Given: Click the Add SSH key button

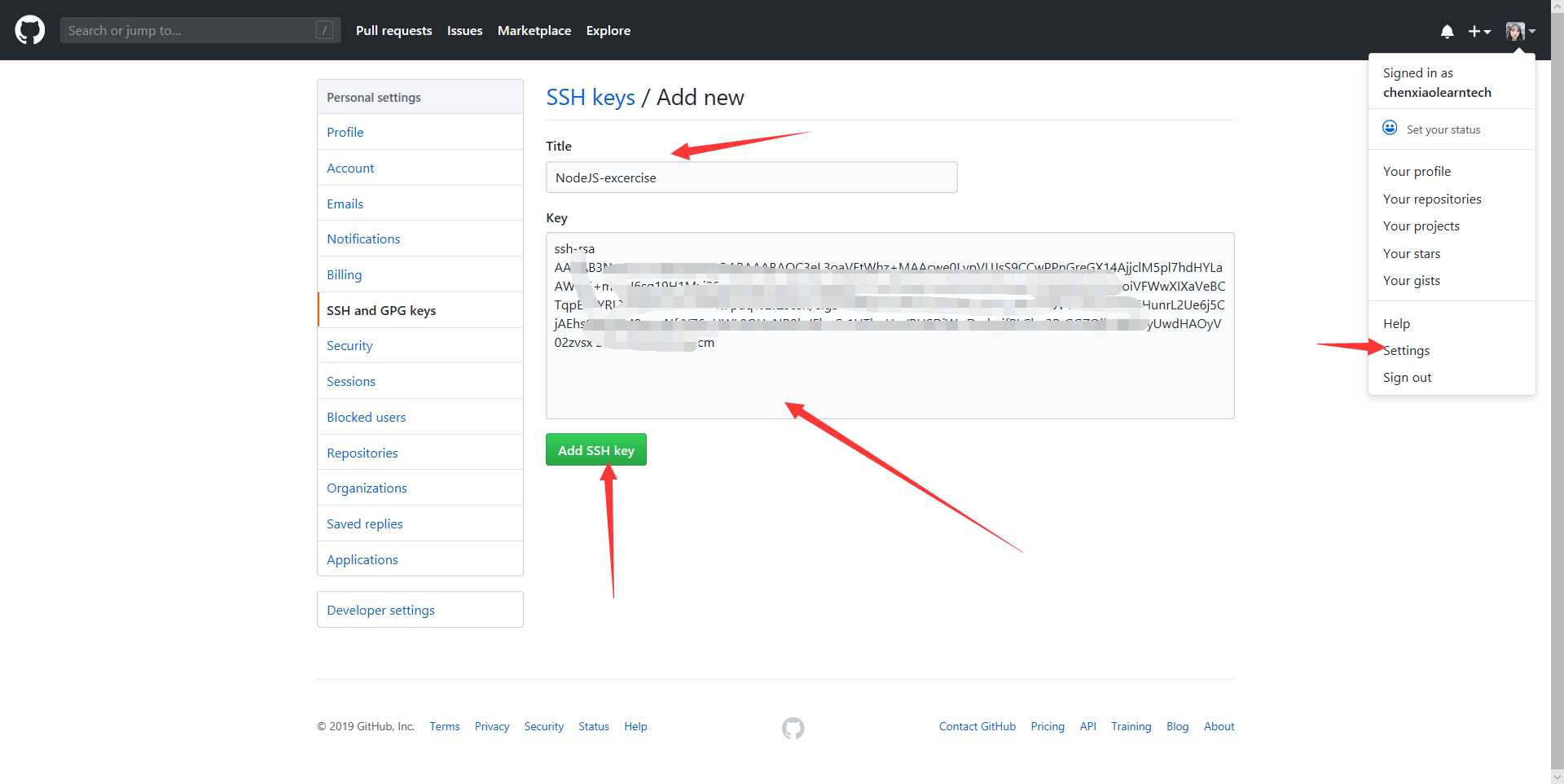Looking at the screenshot, I should [596, 450].
